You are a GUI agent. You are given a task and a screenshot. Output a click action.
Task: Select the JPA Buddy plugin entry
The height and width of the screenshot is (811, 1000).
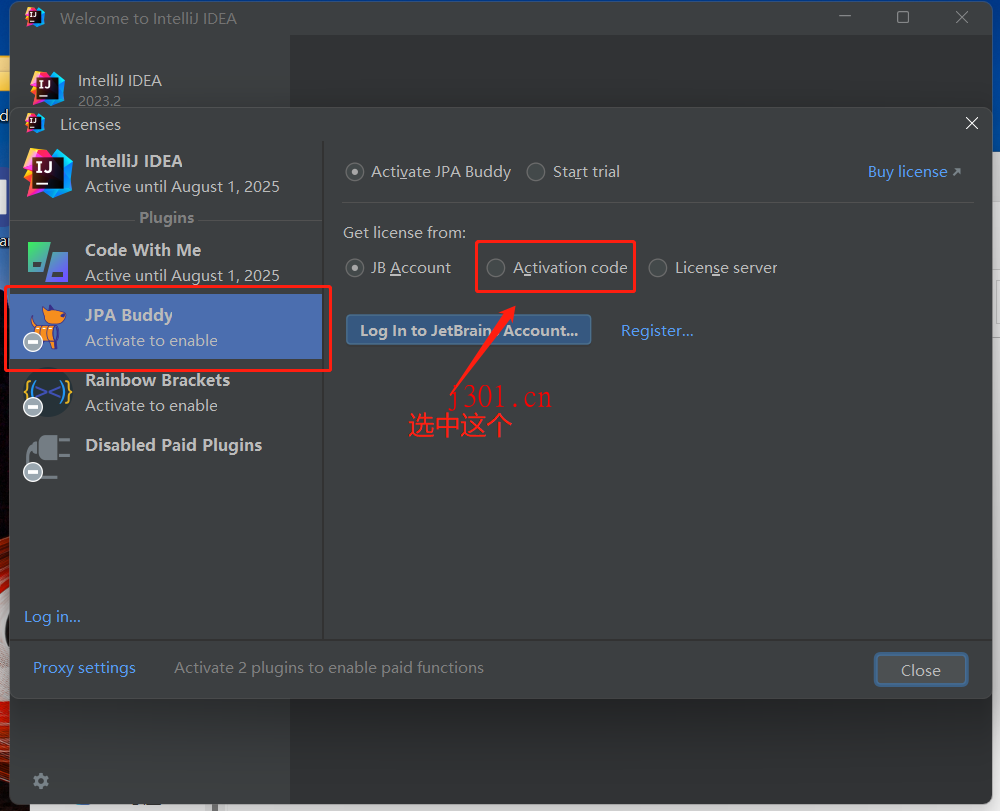(166, 327)
